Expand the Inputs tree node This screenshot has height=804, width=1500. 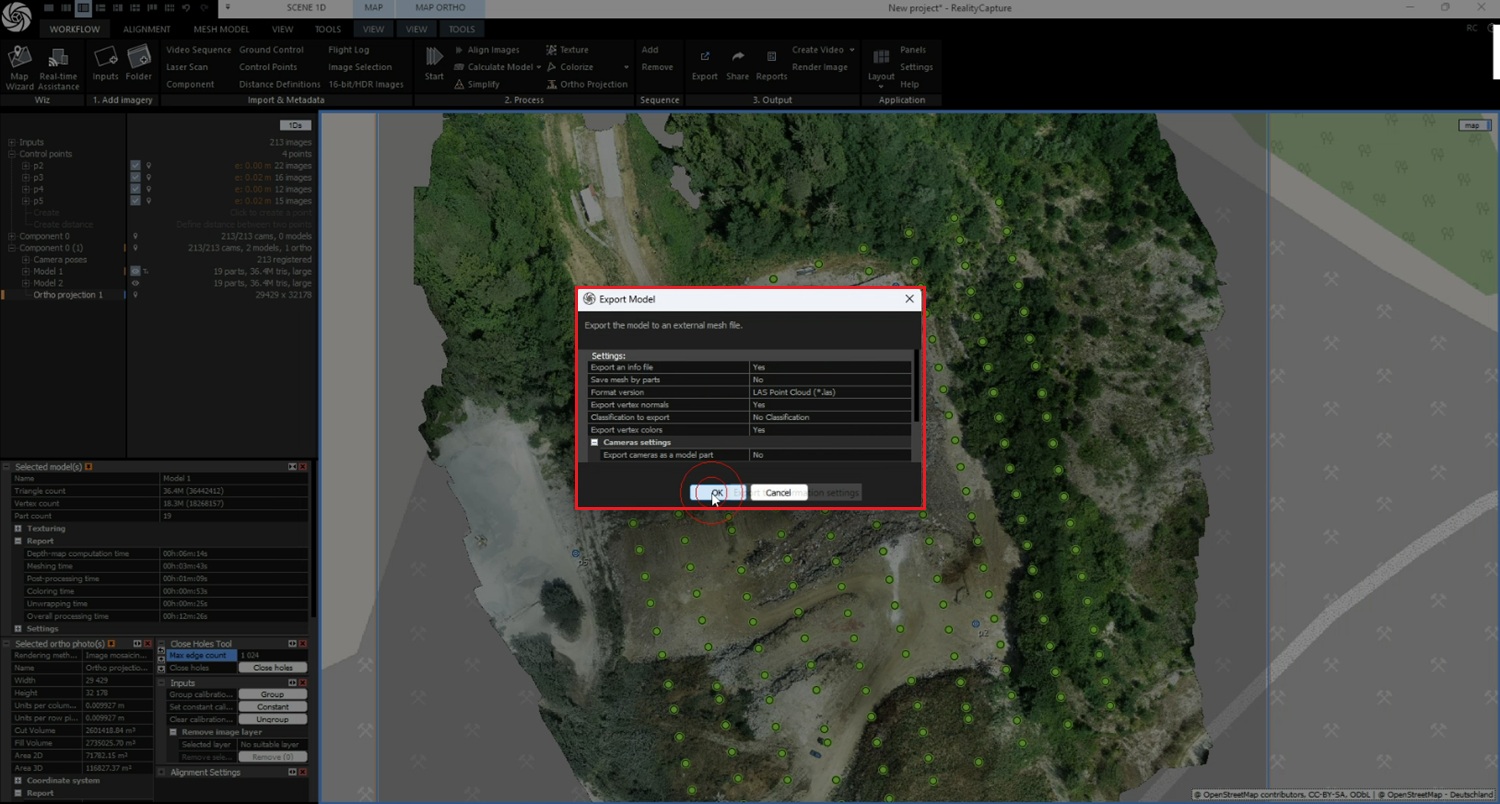click(x=12, y=143)
